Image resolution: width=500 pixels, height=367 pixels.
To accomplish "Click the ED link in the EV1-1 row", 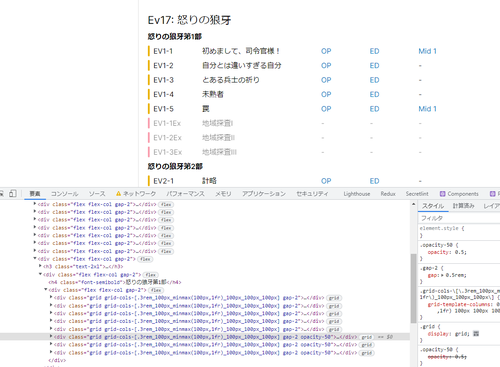I will pos(374,51).
